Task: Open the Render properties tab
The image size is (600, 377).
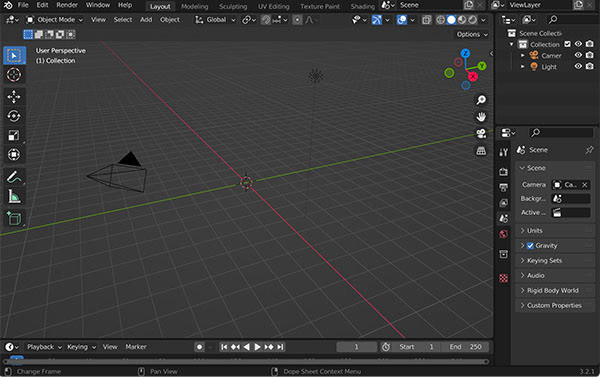Action: point(504,171)
